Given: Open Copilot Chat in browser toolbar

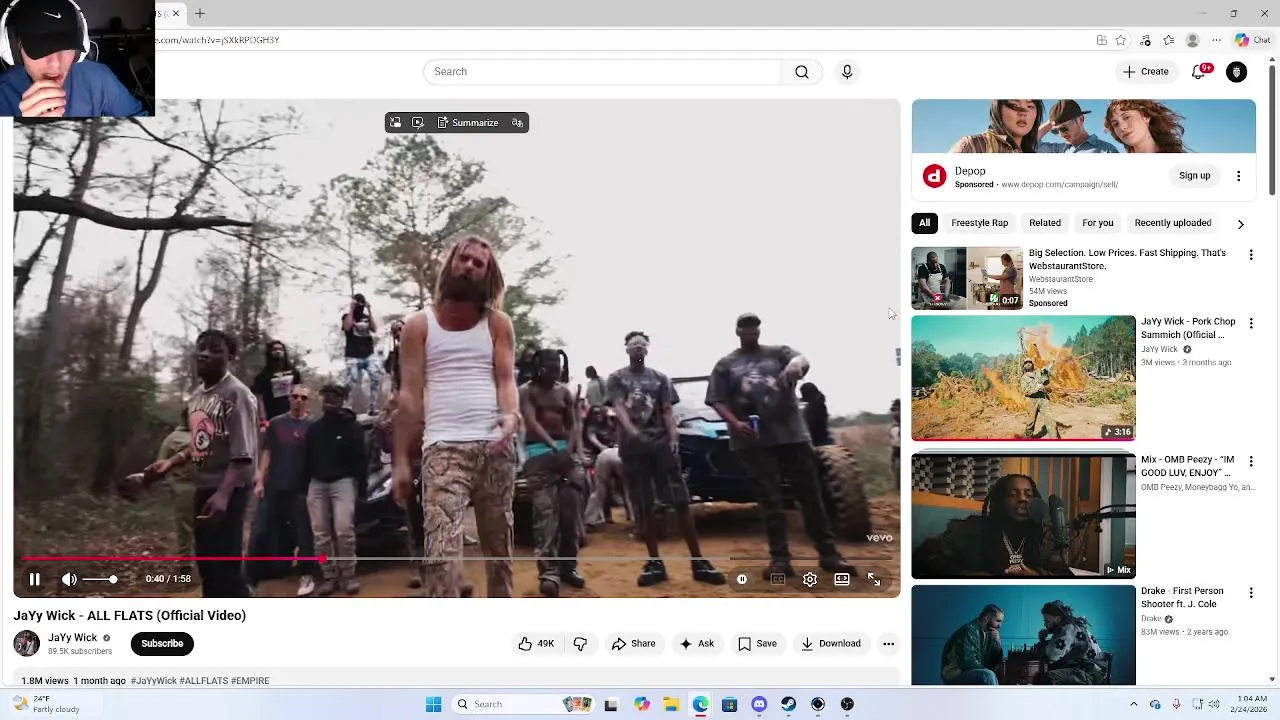Looking at the screenshot, I should coord(1252,40).
